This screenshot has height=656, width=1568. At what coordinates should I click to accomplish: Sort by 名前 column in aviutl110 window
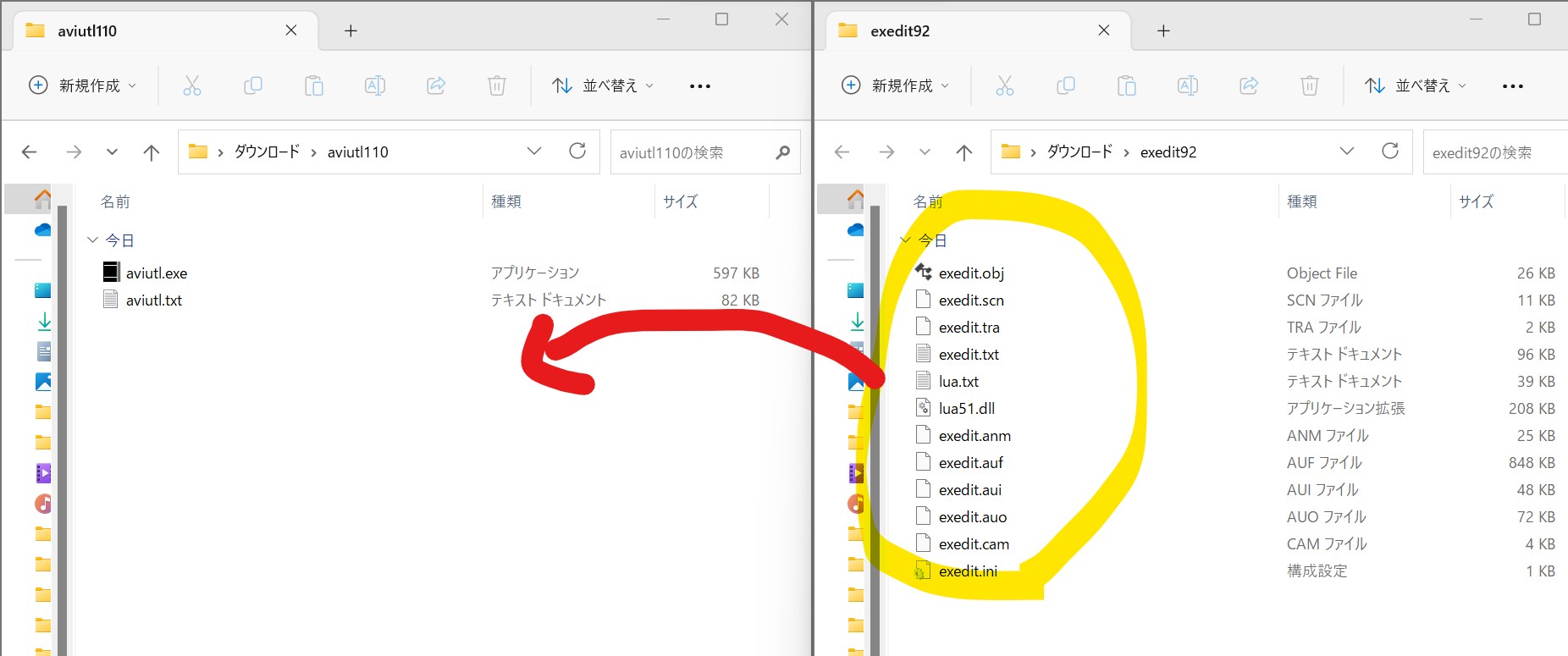[x=115, y=201]
